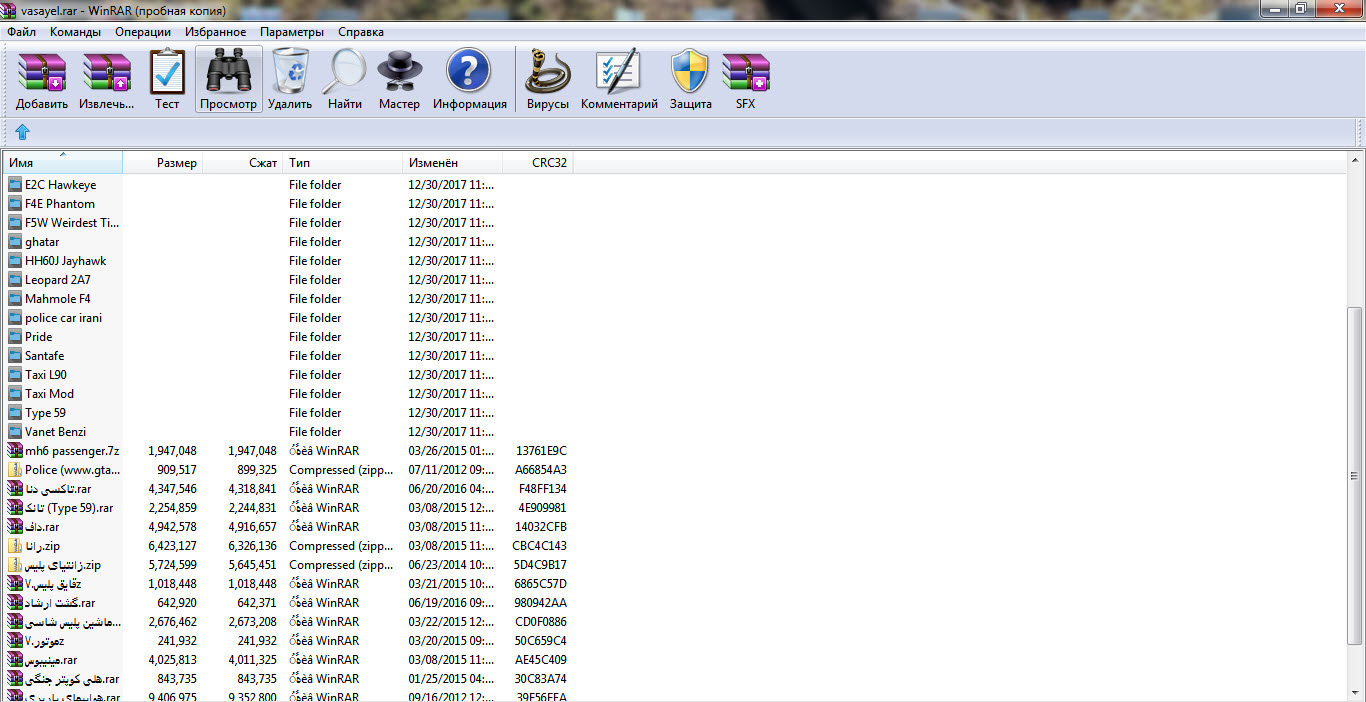The height and width of the screenshot is (702, 1366).
Task: Sort by the Имя column header
Action: (63, 163)
